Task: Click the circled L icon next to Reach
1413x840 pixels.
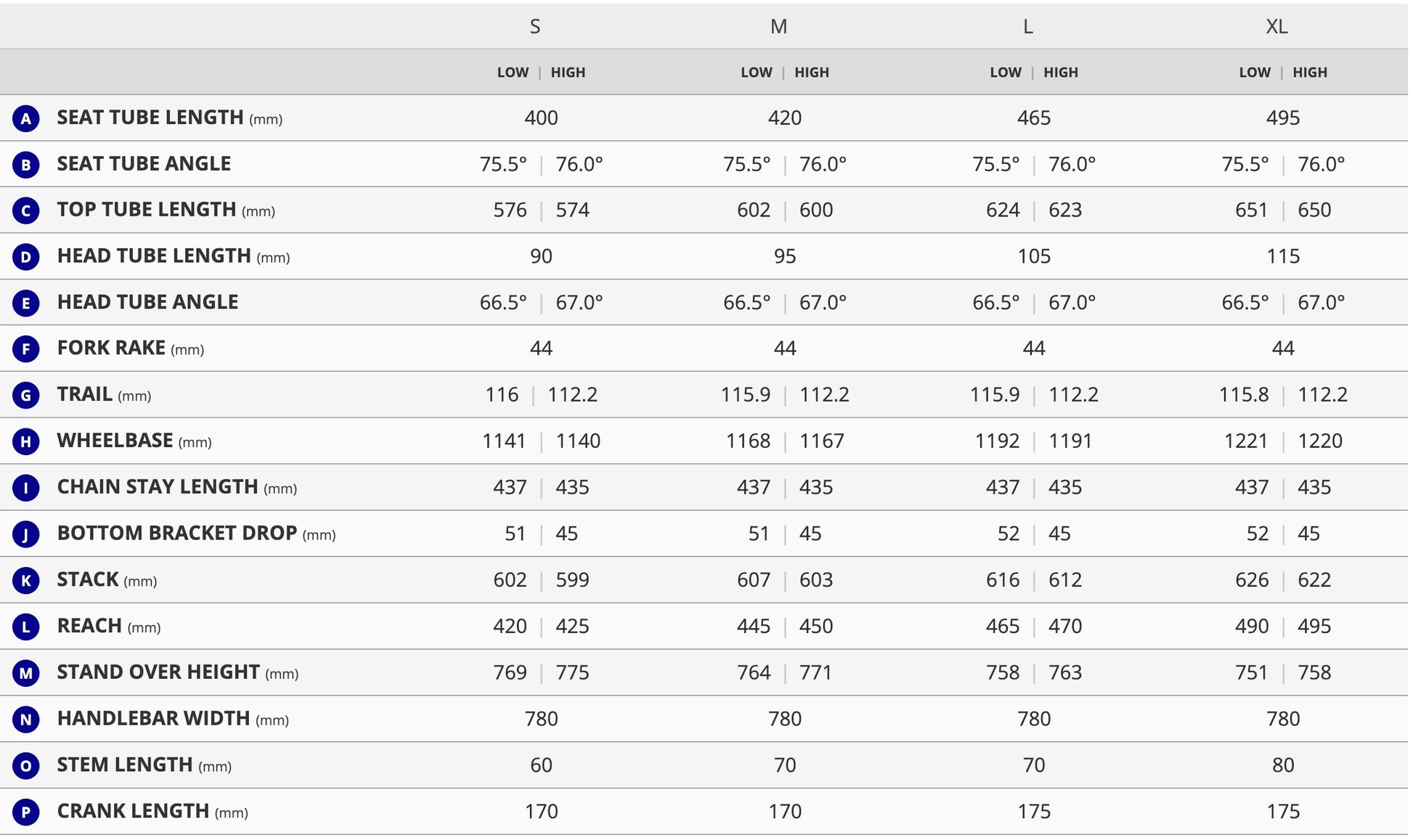Action: (26, 627)
